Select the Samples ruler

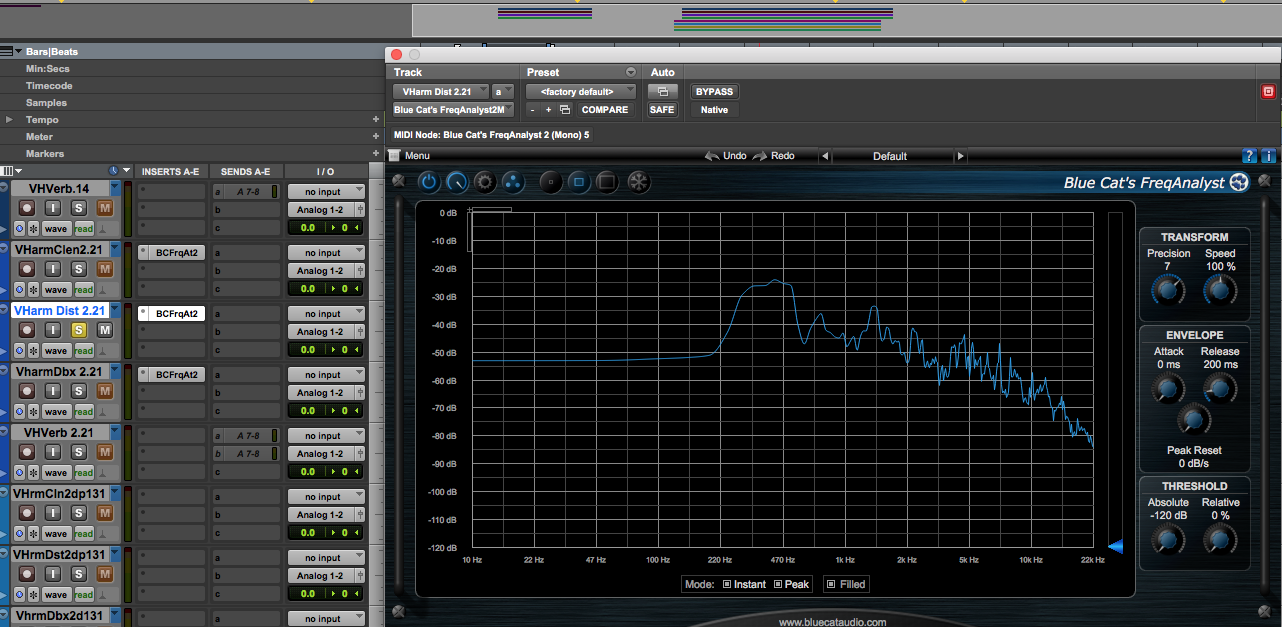[x=46, y=103]
